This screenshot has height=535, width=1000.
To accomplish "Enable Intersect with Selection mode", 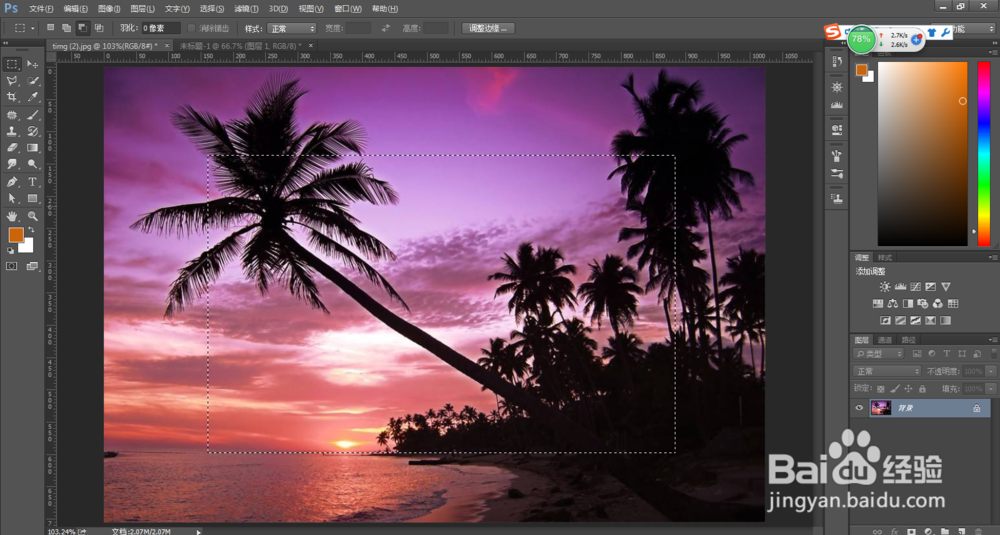I will point(99,28).
